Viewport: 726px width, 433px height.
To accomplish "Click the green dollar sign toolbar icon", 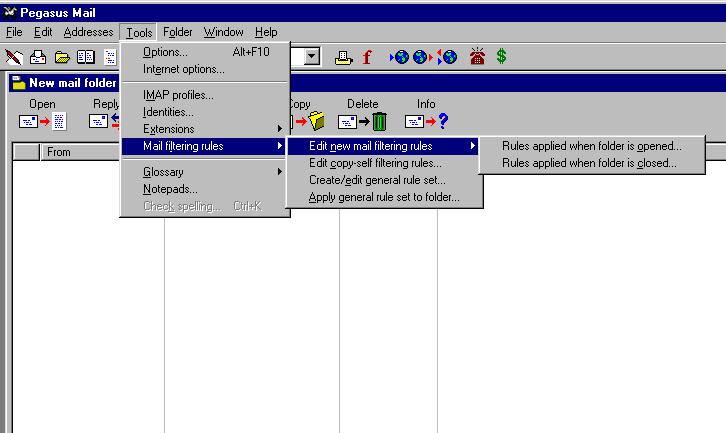I will pyautogui.click(x=501, y=56).
